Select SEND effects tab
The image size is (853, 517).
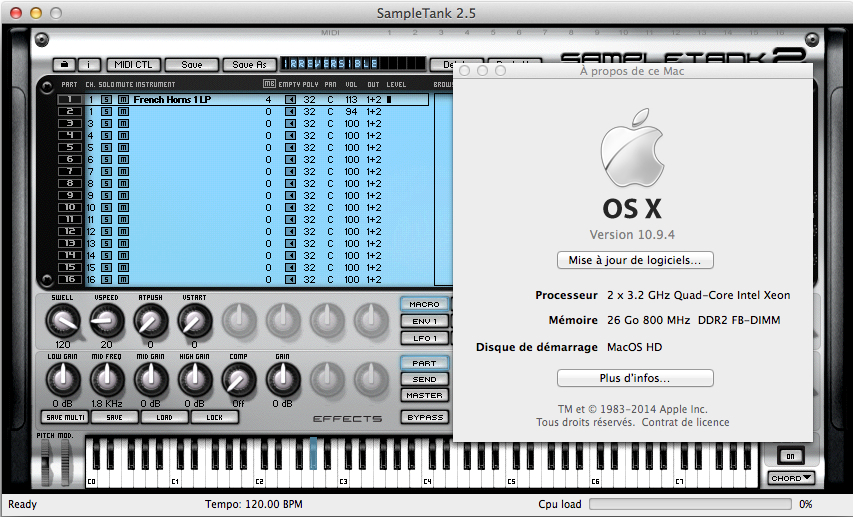click(425, 379)
